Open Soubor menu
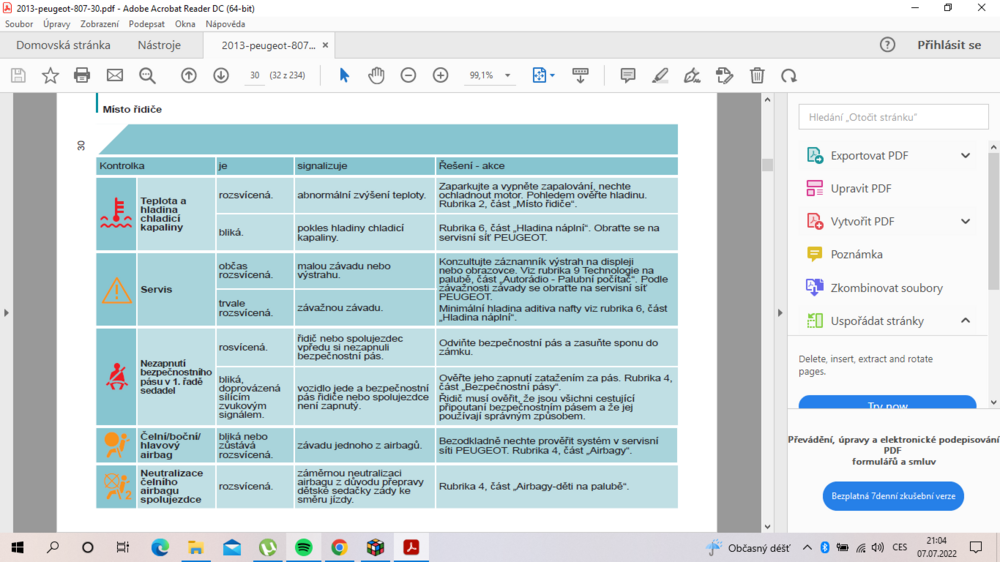 [19, 24]
